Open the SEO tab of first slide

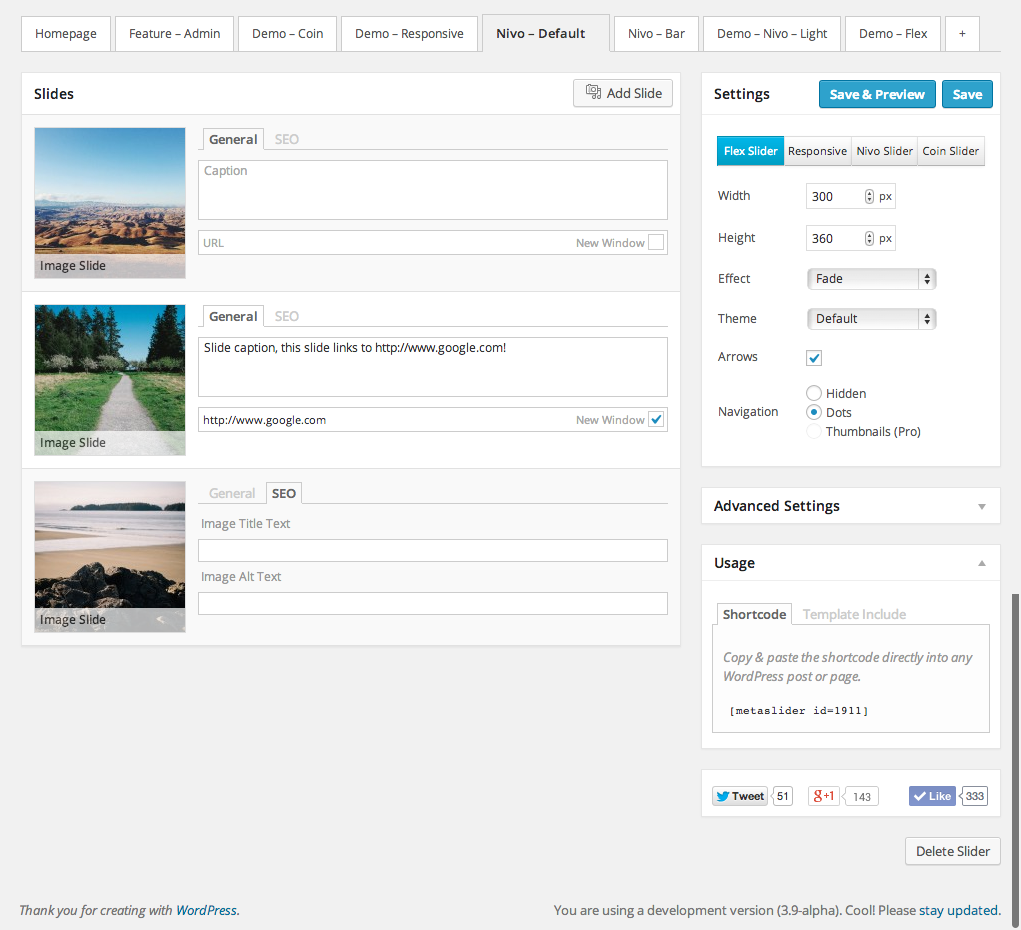point(287,139)
